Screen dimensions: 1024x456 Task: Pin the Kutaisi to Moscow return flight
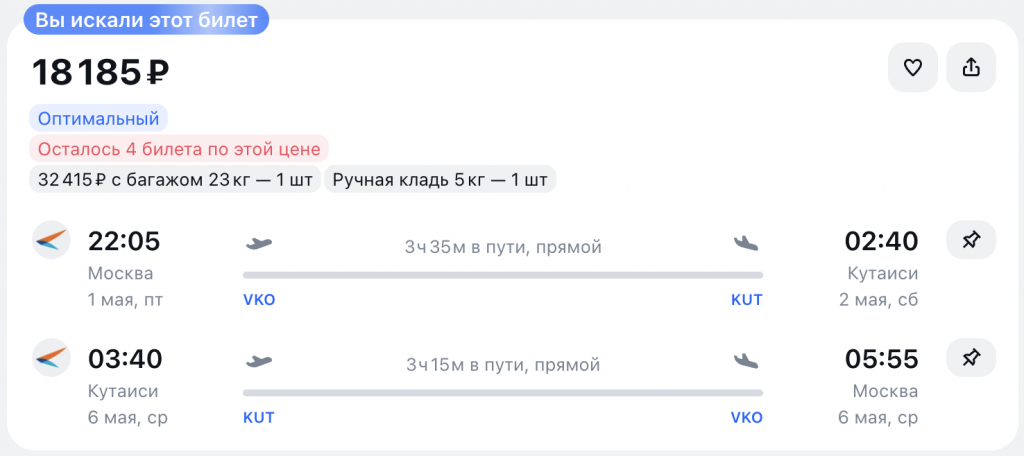tap(971, 358)
